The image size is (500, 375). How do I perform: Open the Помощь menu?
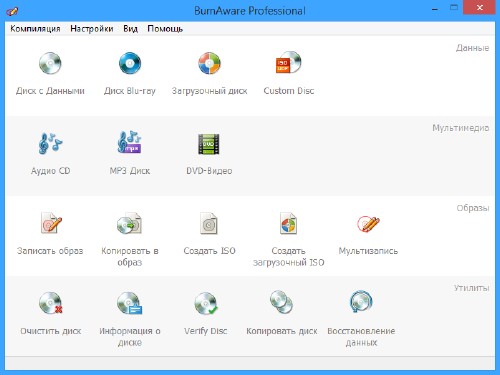[x=165, y=29]
